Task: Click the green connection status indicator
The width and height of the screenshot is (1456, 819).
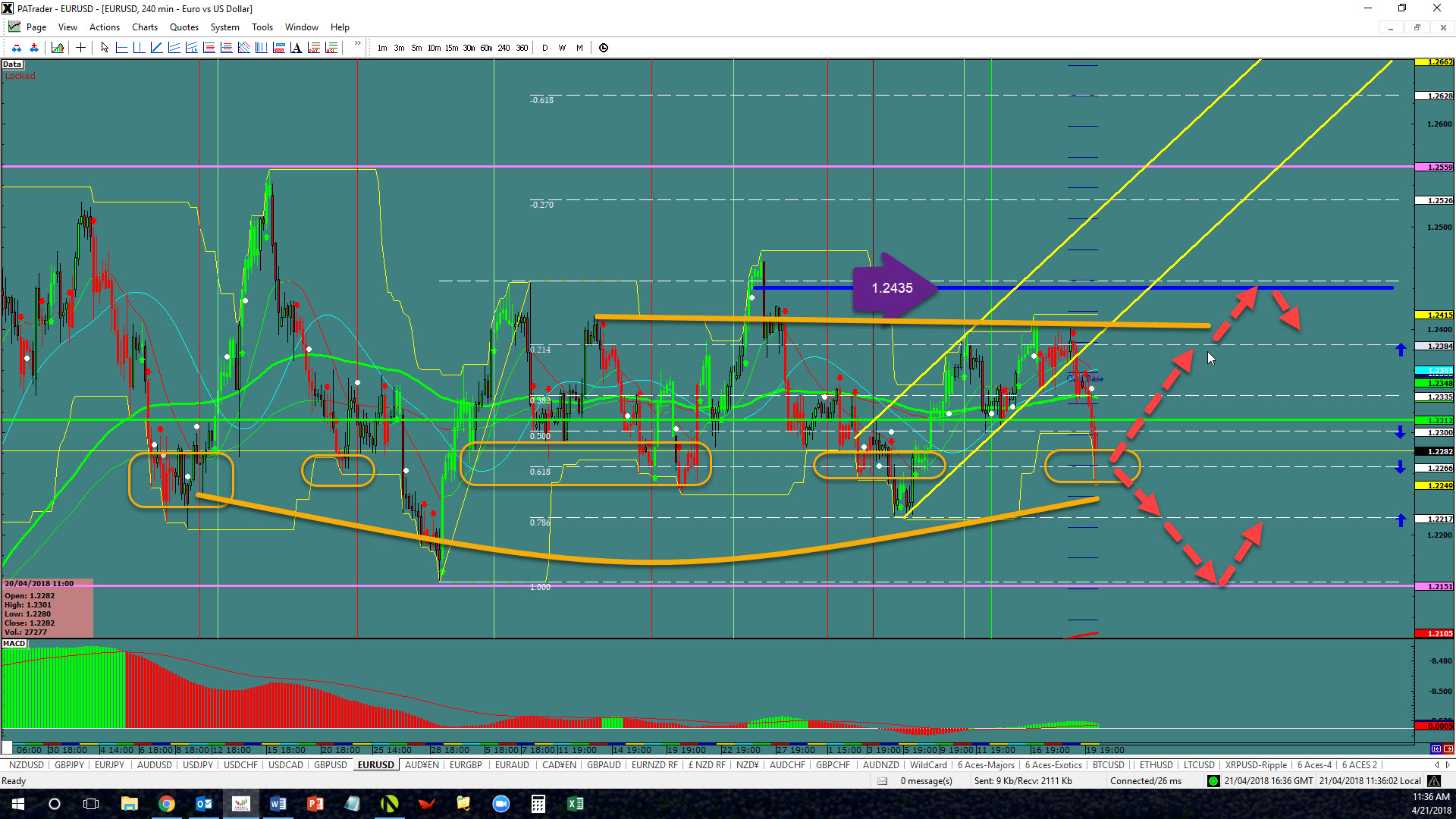Action: [x=1213, y=781]
